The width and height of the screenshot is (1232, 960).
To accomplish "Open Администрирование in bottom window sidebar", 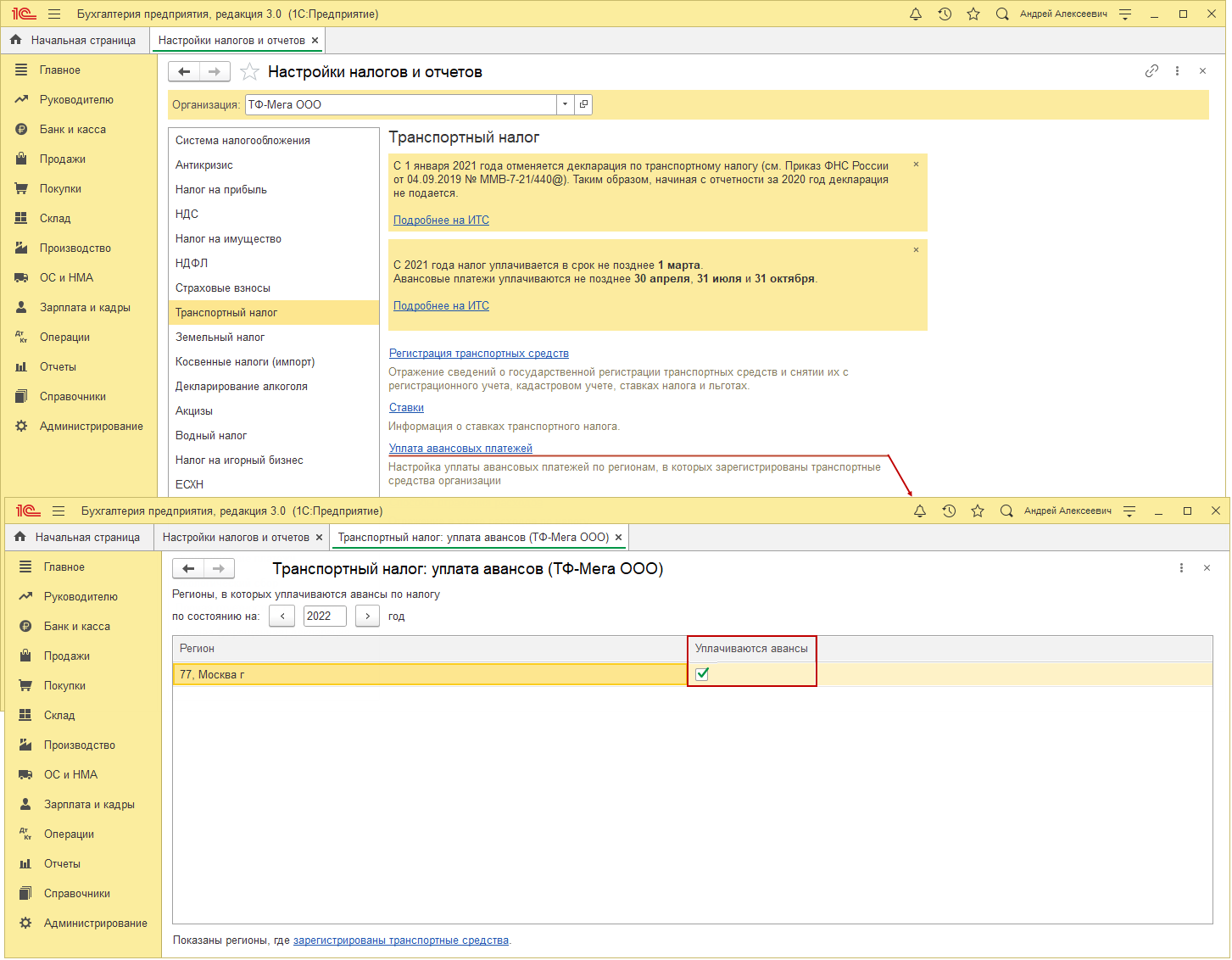I will tap(96, 924).
